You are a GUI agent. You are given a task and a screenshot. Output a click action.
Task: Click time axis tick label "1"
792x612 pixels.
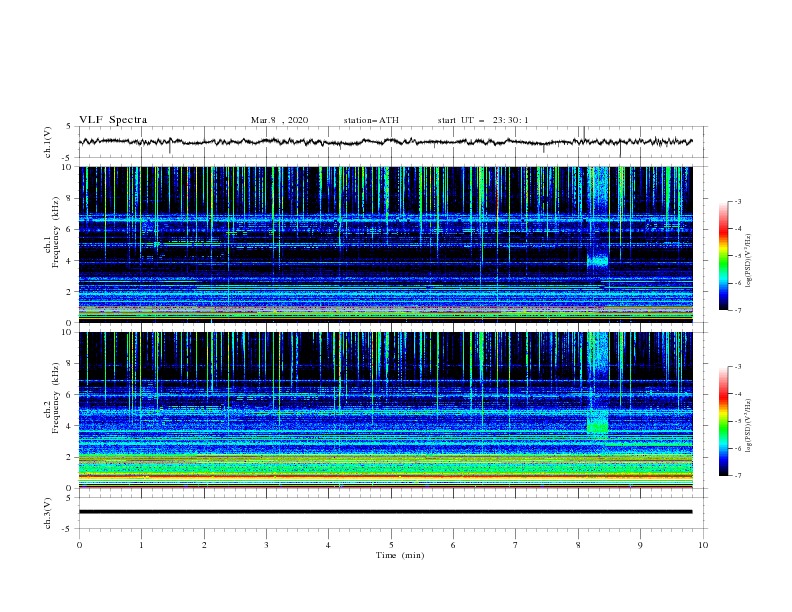(x=141, y=545)
